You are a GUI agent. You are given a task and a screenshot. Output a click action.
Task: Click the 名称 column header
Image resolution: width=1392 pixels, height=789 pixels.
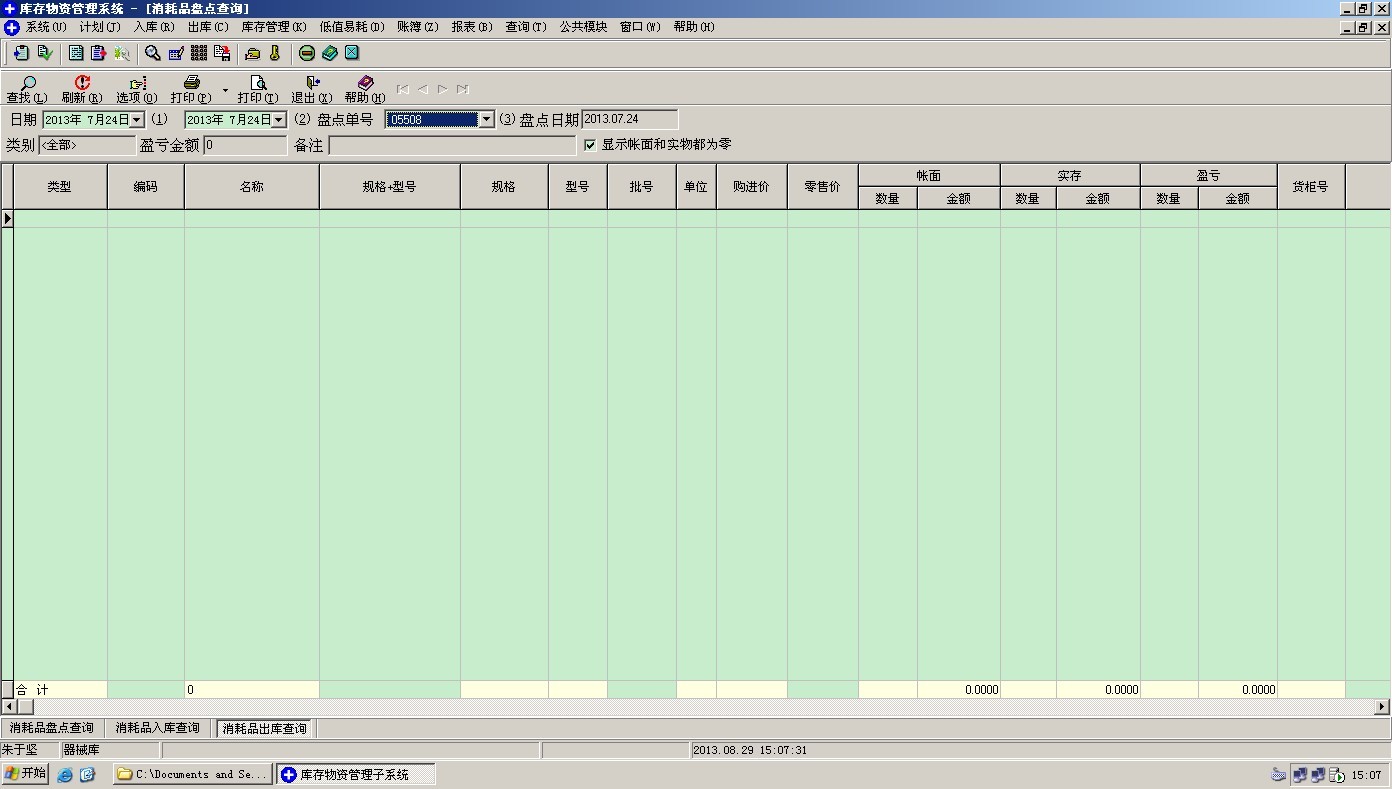point(252,187)
